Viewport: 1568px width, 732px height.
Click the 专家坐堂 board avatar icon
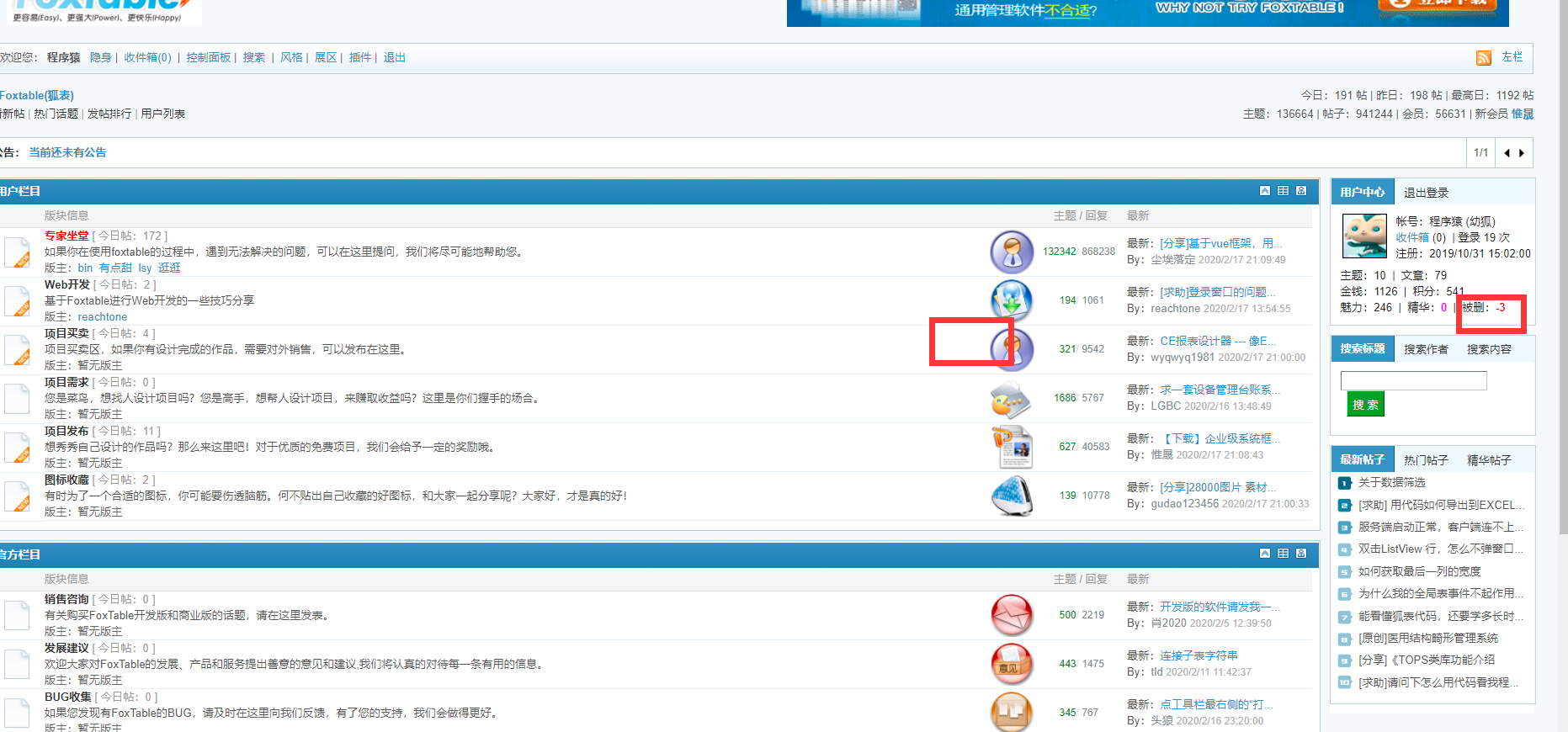coord(1012,252)
